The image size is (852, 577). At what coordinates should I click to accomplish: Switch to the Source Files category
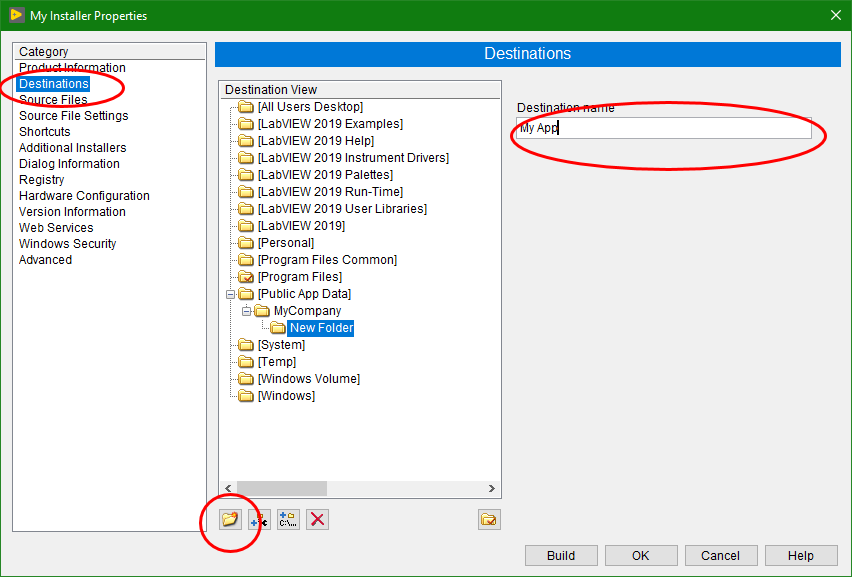[x=53, y=99]
